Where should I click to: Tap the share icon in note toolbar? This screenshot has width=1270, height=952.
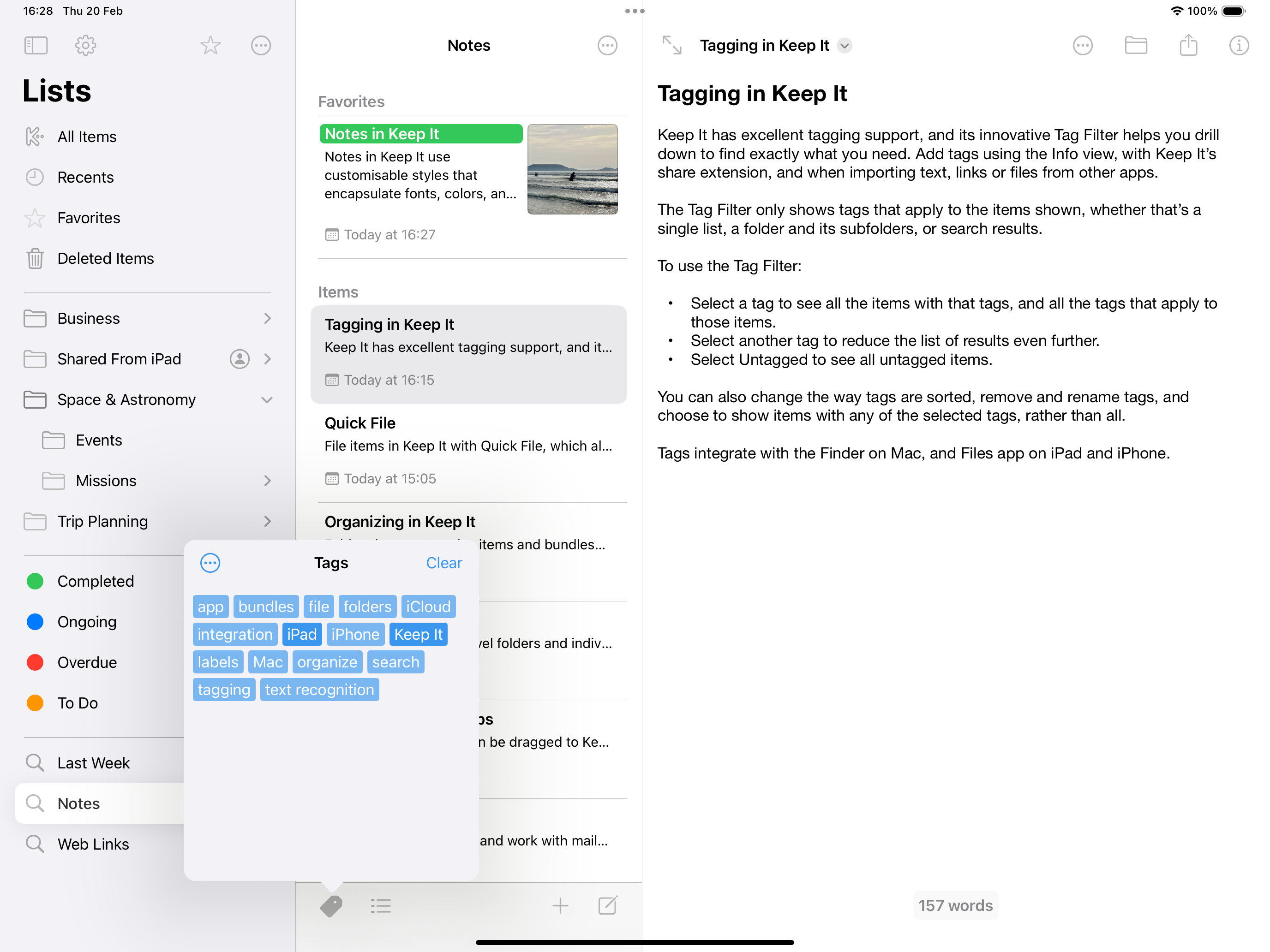(x=1188, y=45)
